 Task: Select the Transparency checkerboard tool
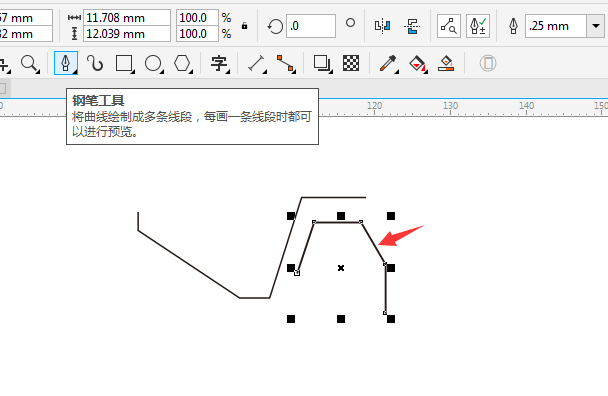point(351,63)
